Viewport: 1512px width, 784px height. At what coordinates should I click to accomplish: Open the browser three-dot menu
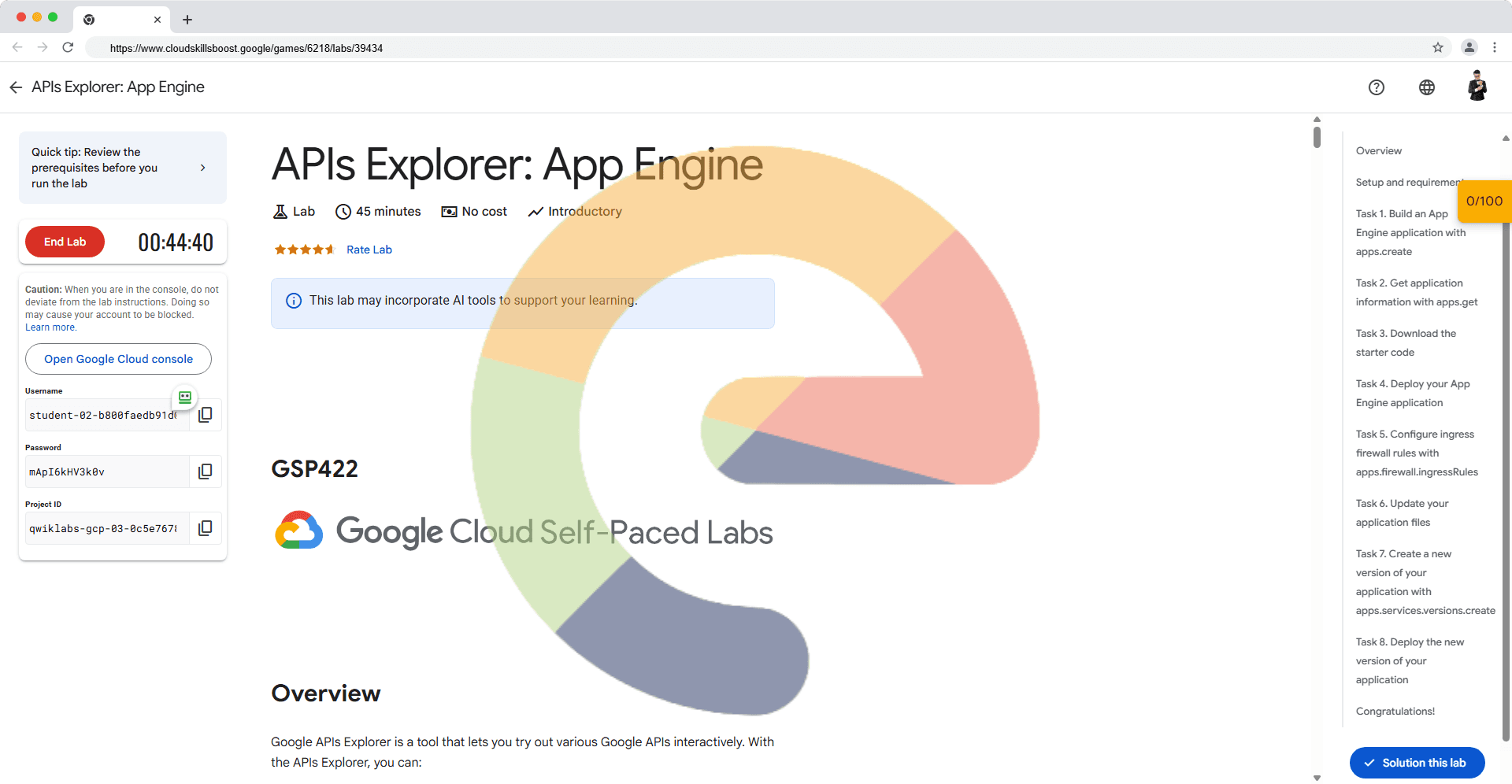(1495, 47)
